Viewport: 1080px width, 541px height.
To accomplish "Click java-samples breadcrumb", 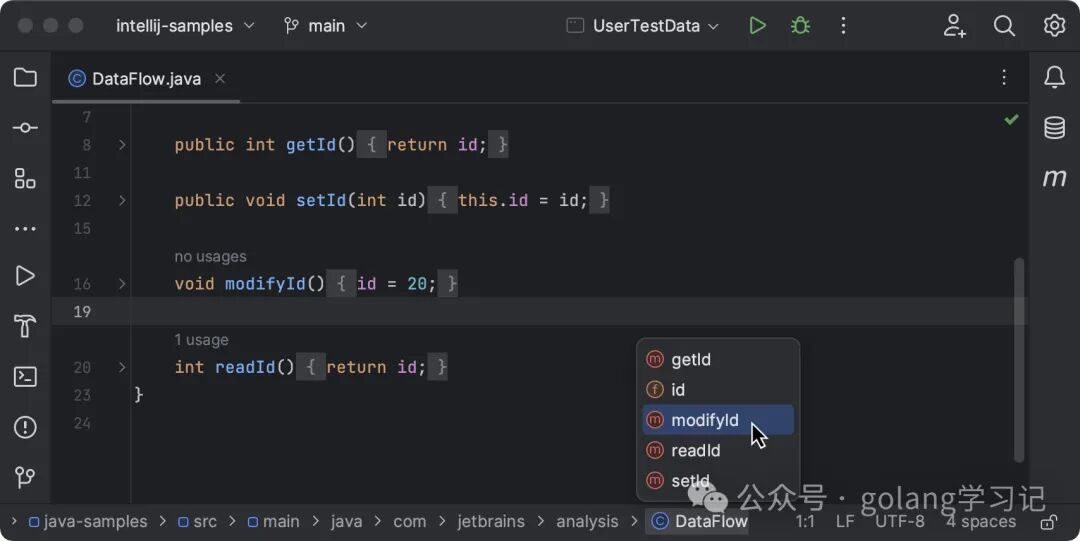I will [x=87, y=522].
